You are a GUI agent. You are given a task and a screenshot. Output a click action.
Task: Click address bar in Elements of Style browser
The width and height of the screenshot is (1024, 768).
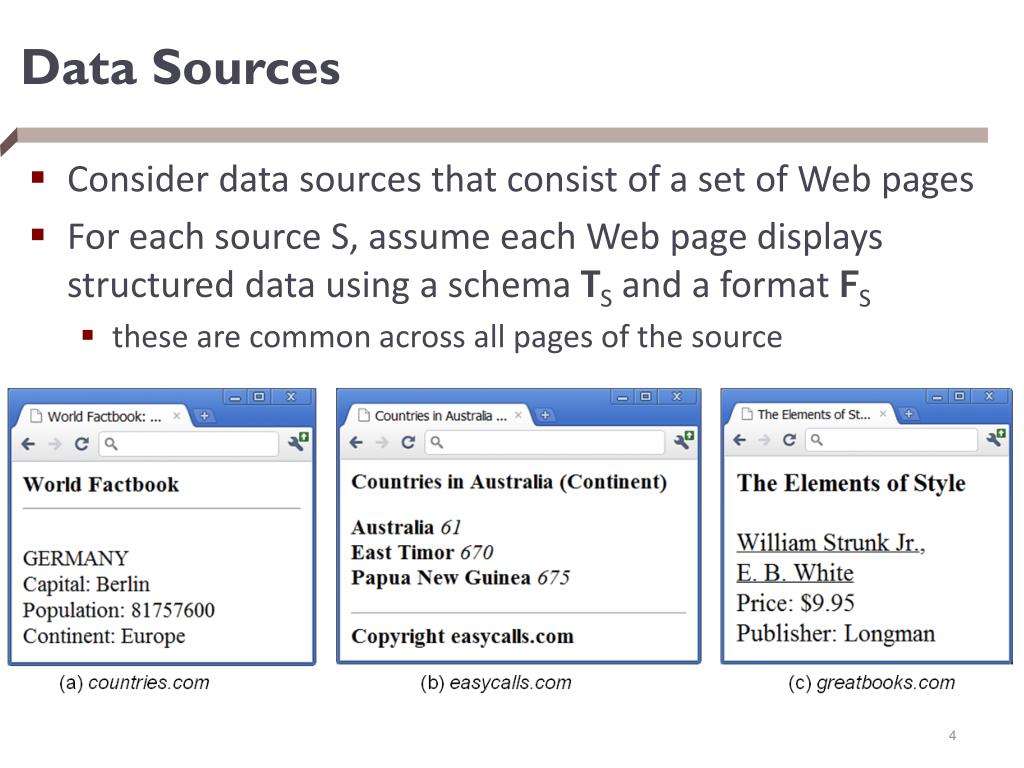[x=891, y=440]
